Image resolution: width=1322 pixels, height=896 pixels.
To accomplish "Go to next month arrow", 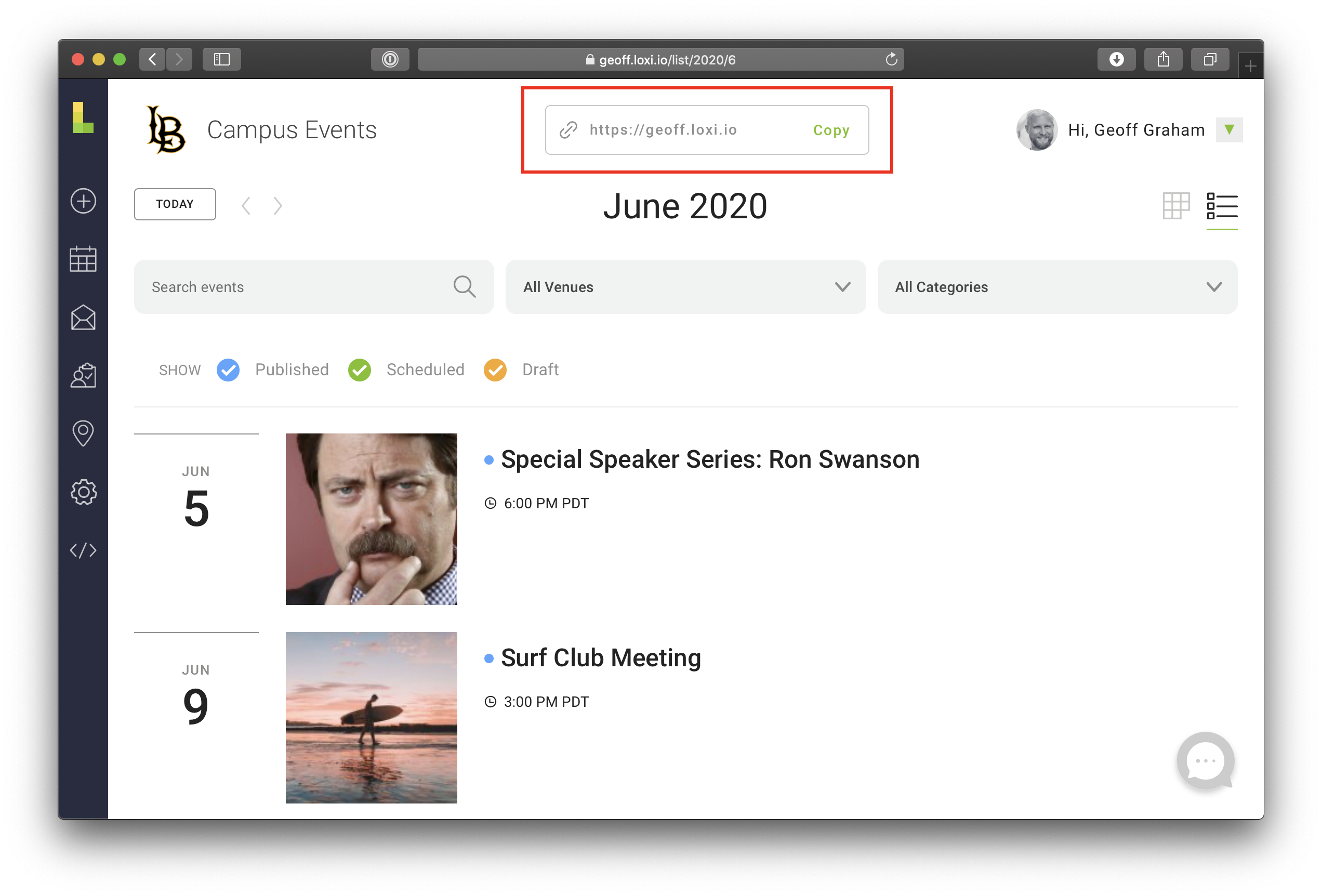I will (277, 205).
